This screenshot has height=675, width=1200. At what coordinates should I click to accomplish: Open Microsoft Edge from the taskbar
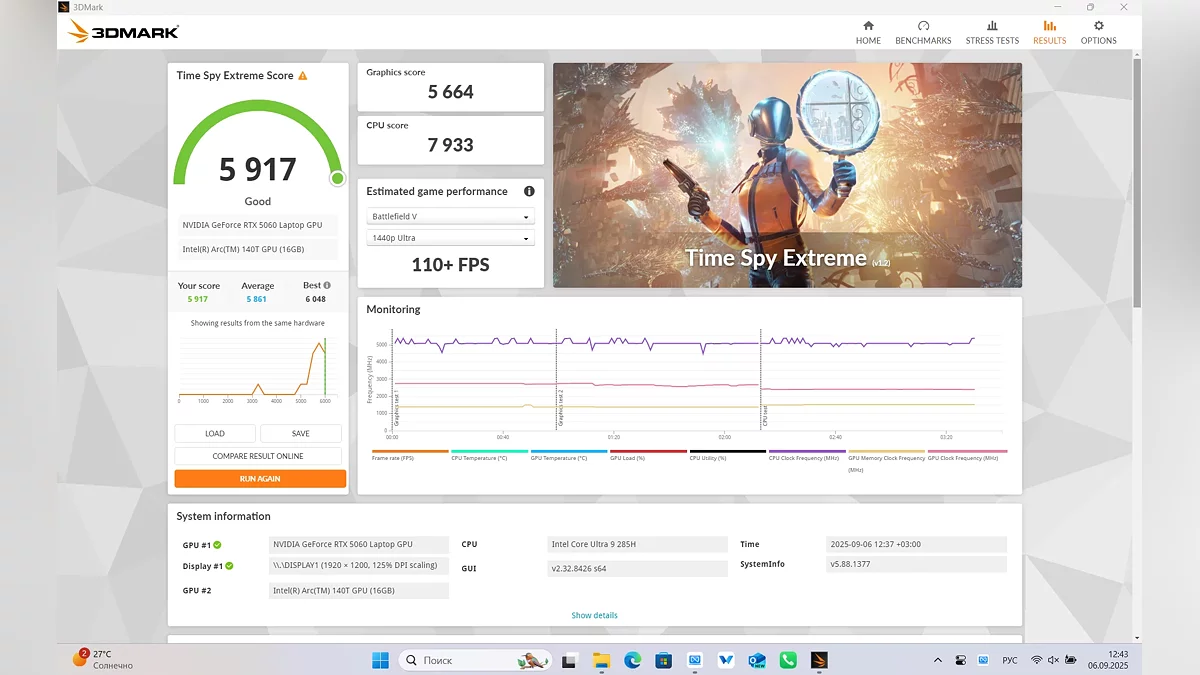(x=632, y=660)
